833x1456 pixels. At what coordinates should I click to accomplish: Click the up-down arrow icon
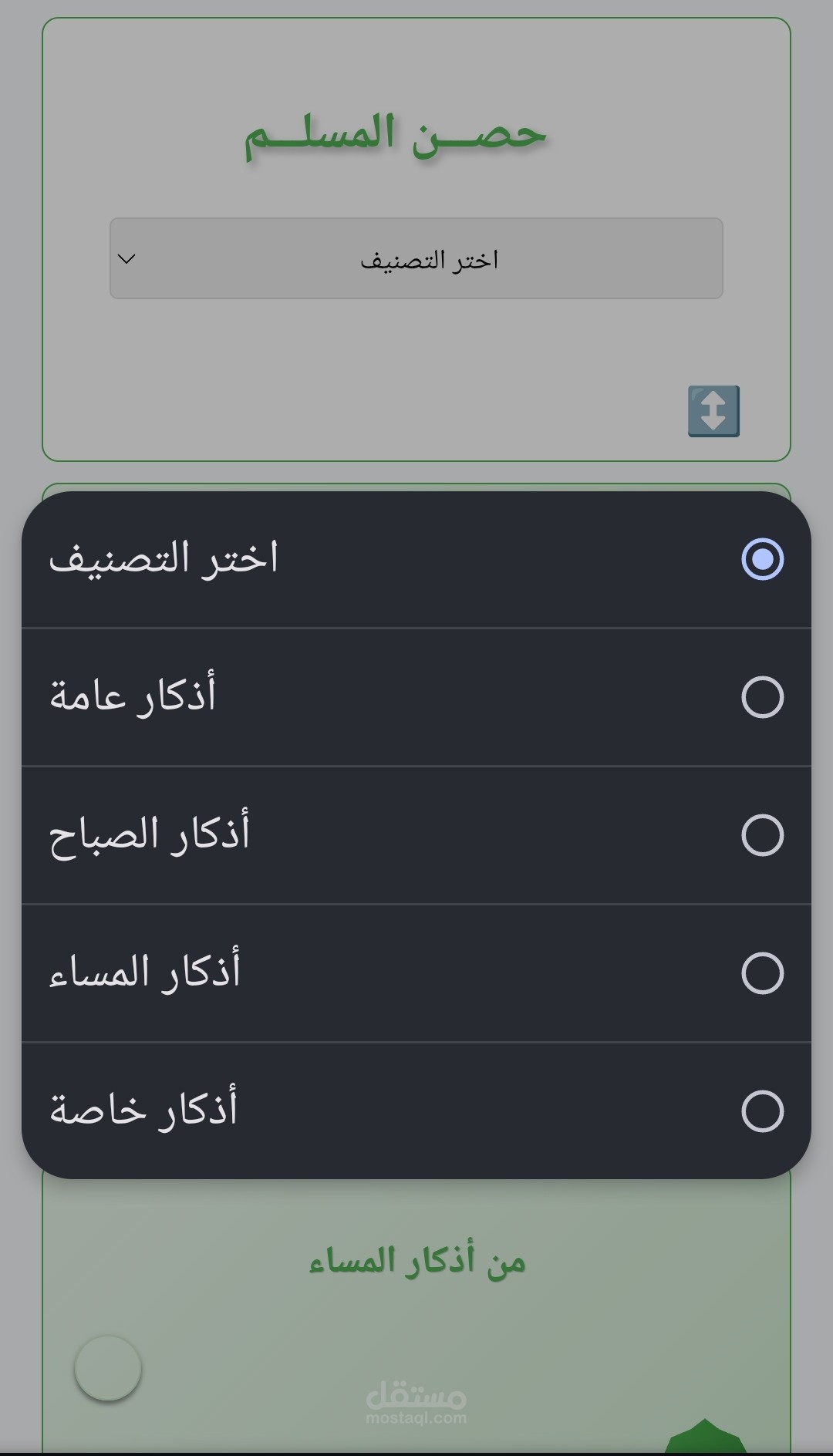tap(713, 411)
